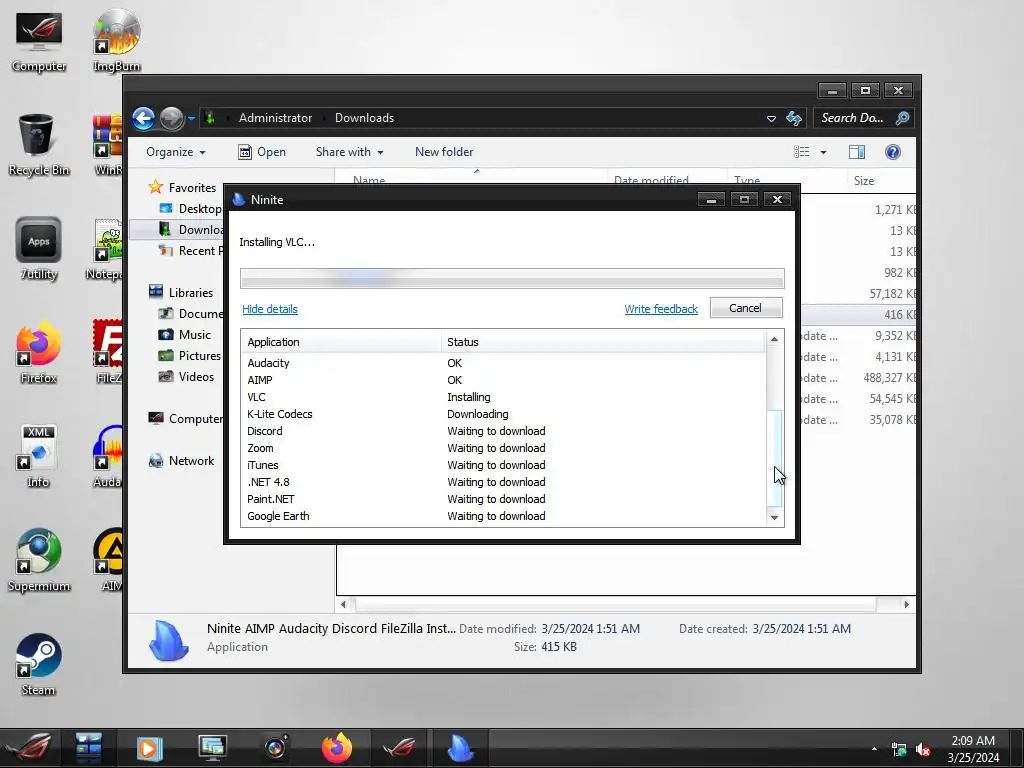Image resolution: width=1024 pixels, height=768 pixels.
Task: Launch Firefox from the desktop shortcut
Action: point(39,353)
